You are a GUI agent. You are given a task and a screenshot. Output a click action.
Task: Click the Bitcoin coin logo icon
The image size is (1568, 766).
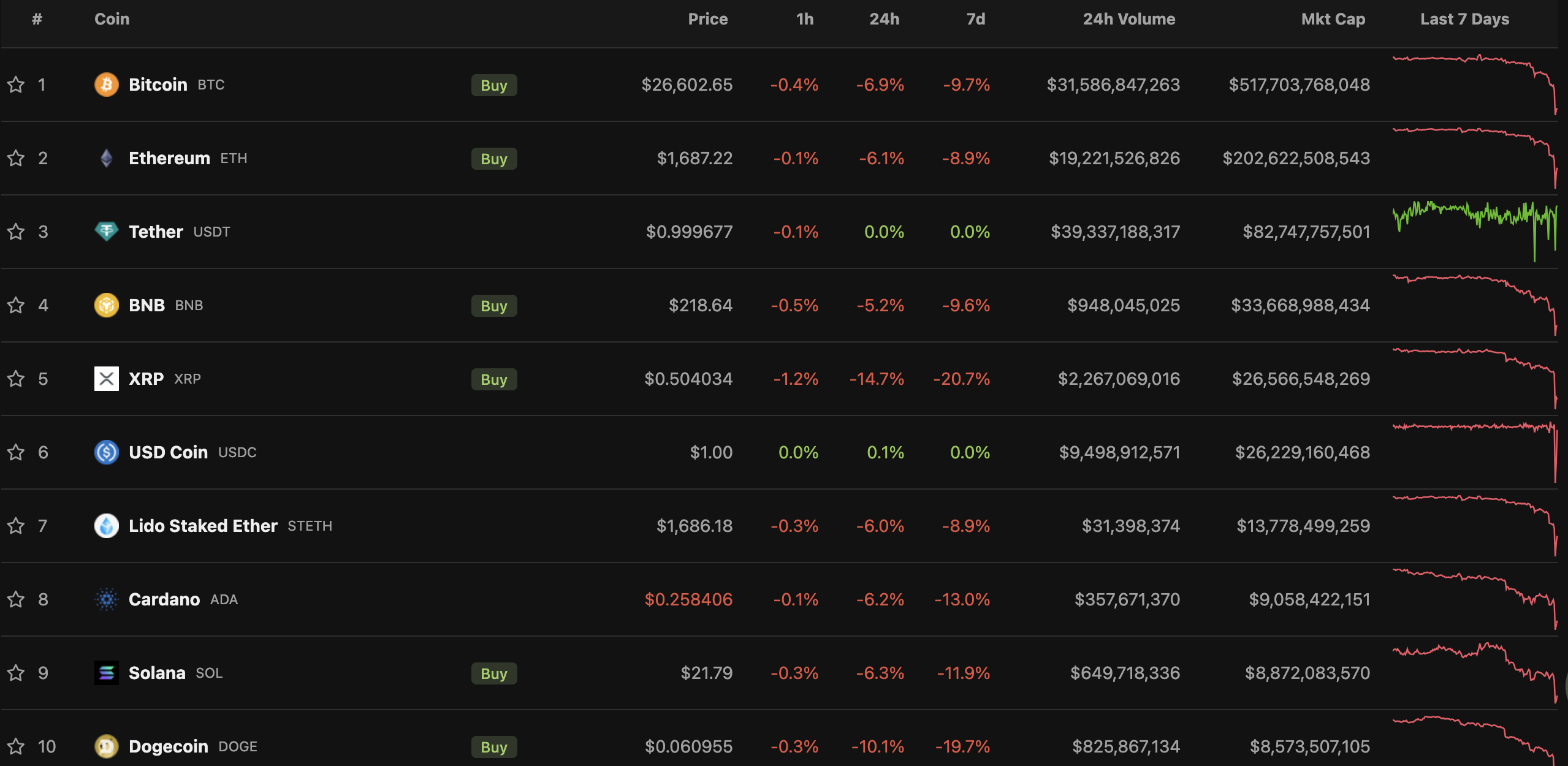(106, 85)
